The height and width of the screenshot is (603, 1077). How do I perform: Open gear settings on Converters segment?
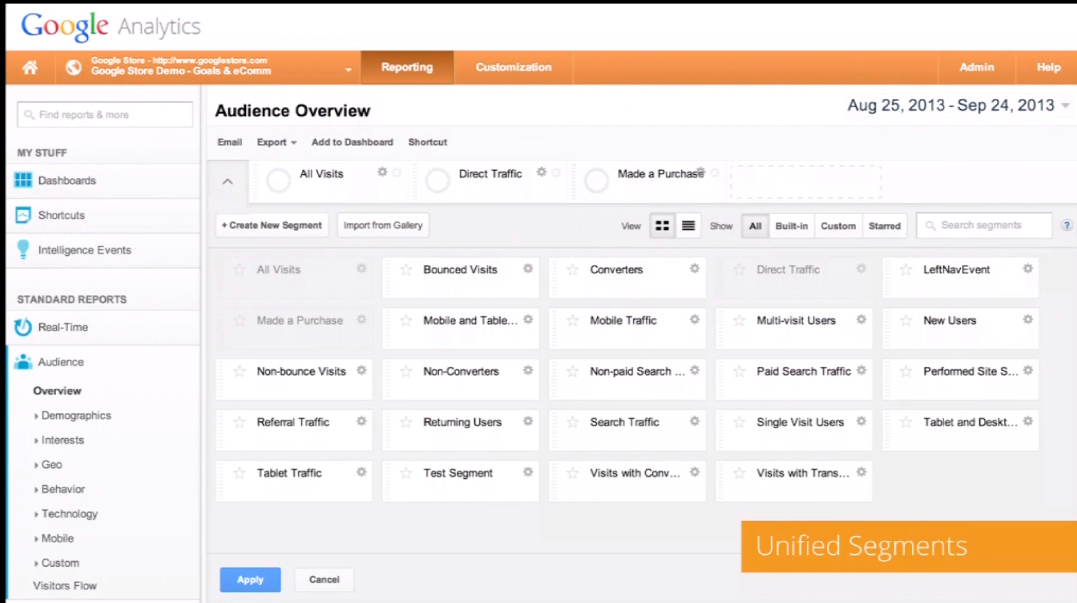(694, 269)
